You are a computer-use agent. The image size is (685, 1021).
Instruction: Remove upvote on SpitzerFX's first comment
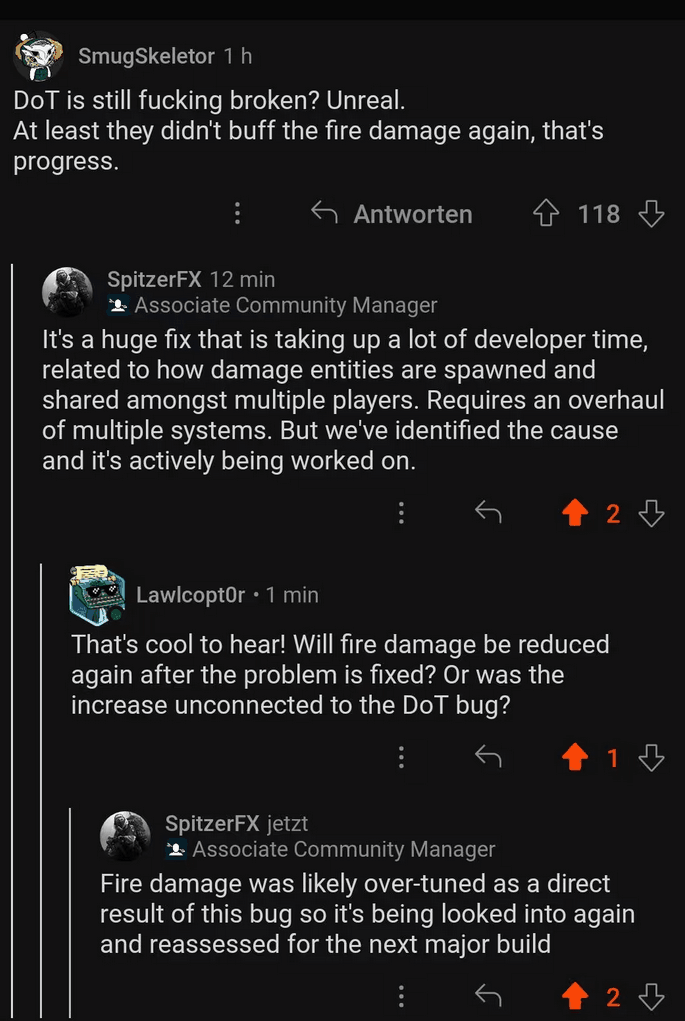click(x=574, y=513)
